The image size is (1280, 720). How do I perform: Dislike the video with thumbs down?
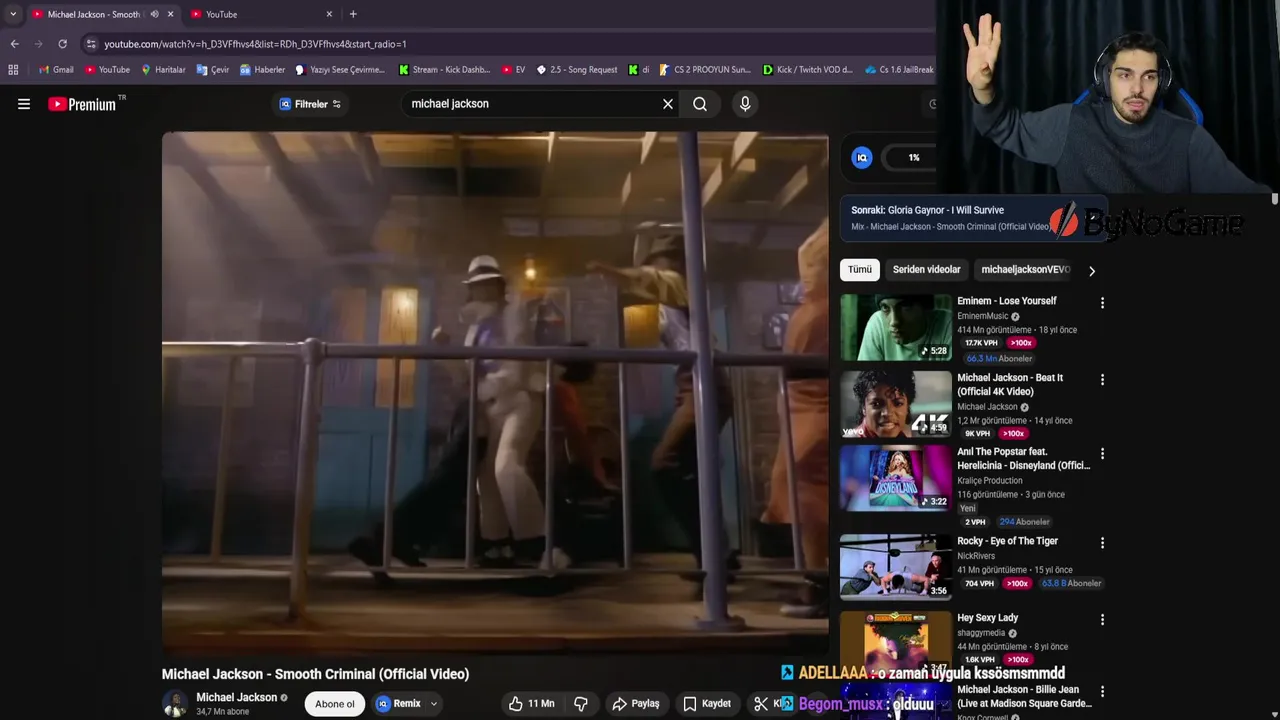[580, 704]
